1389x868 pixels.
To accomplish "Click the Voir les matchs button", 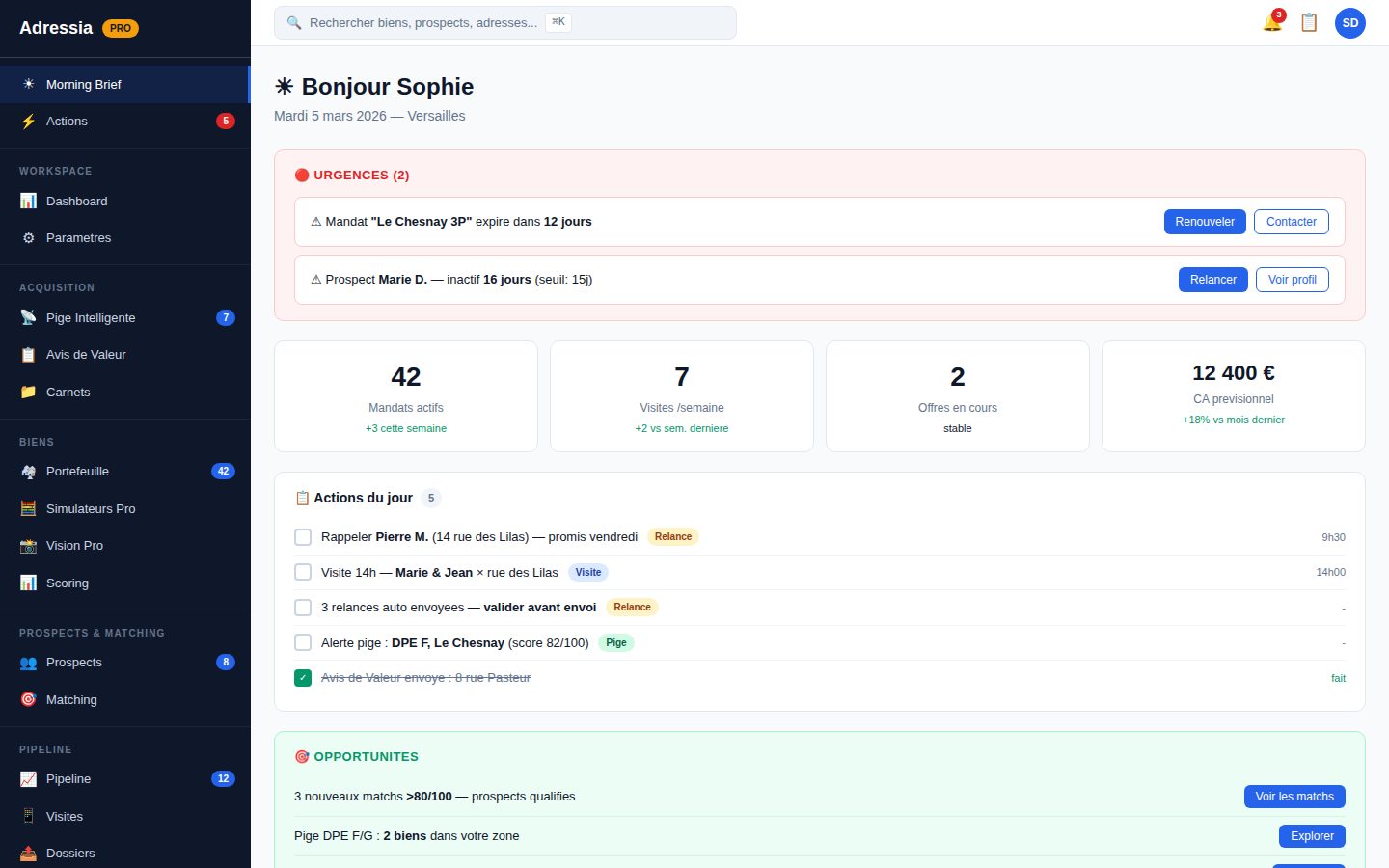I will coord(1294,797).
